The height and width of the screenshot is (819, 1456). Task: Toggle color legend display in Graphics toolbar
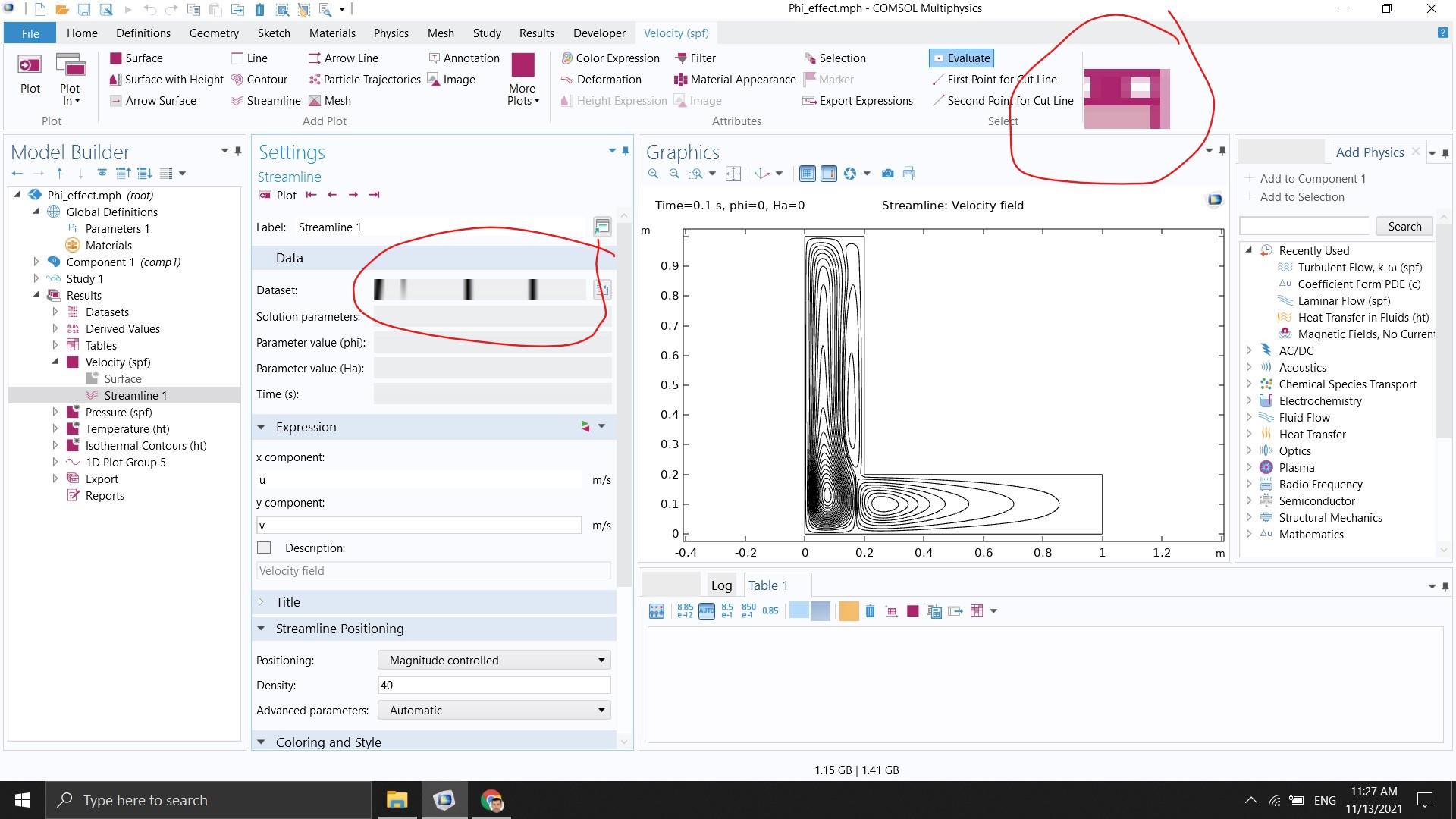829,174
